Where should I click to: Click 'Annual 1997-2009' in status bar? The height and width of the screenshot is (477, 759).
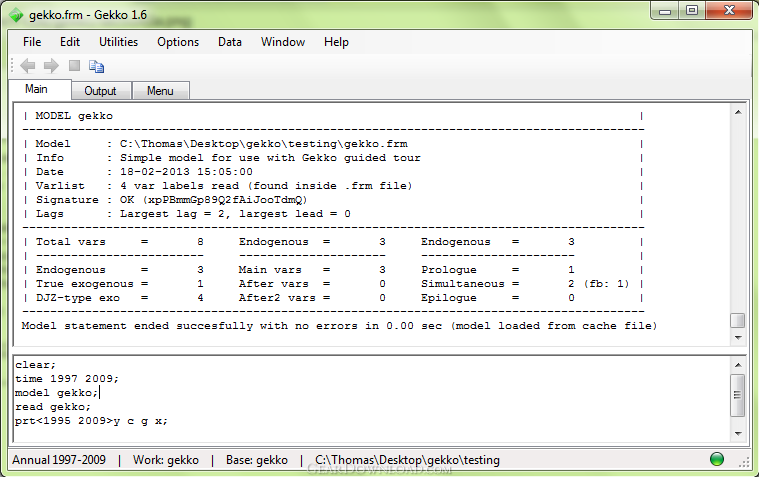point(59,460)
